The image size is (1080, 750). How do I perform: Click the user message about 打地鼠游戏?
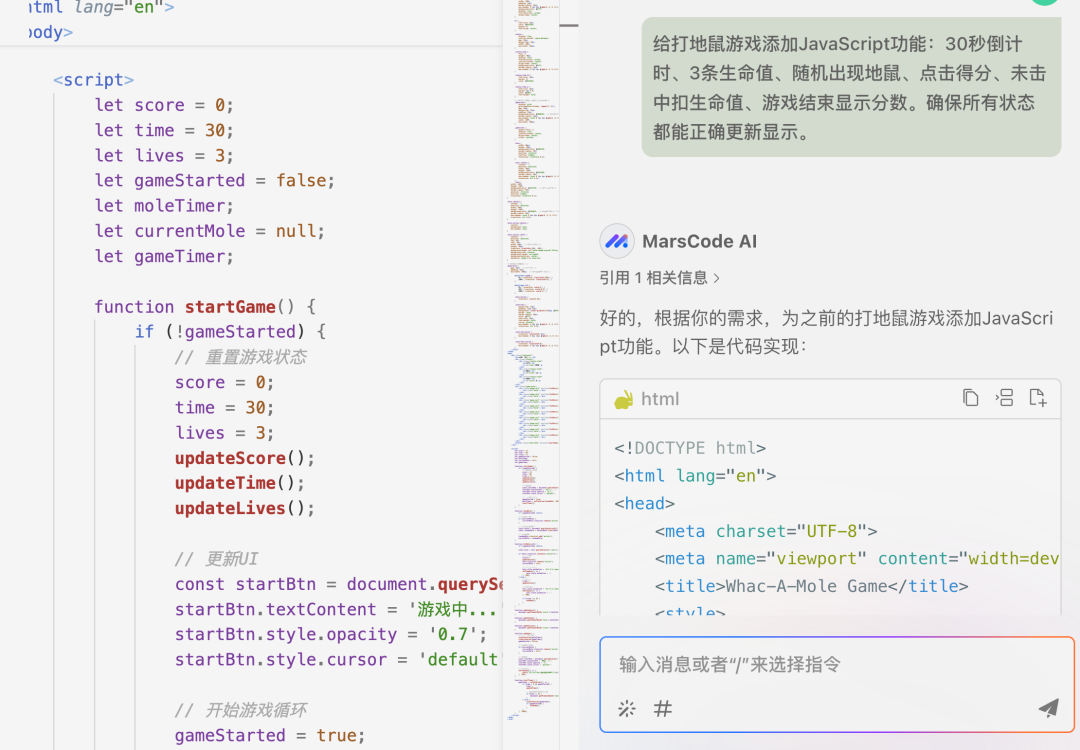851,87
